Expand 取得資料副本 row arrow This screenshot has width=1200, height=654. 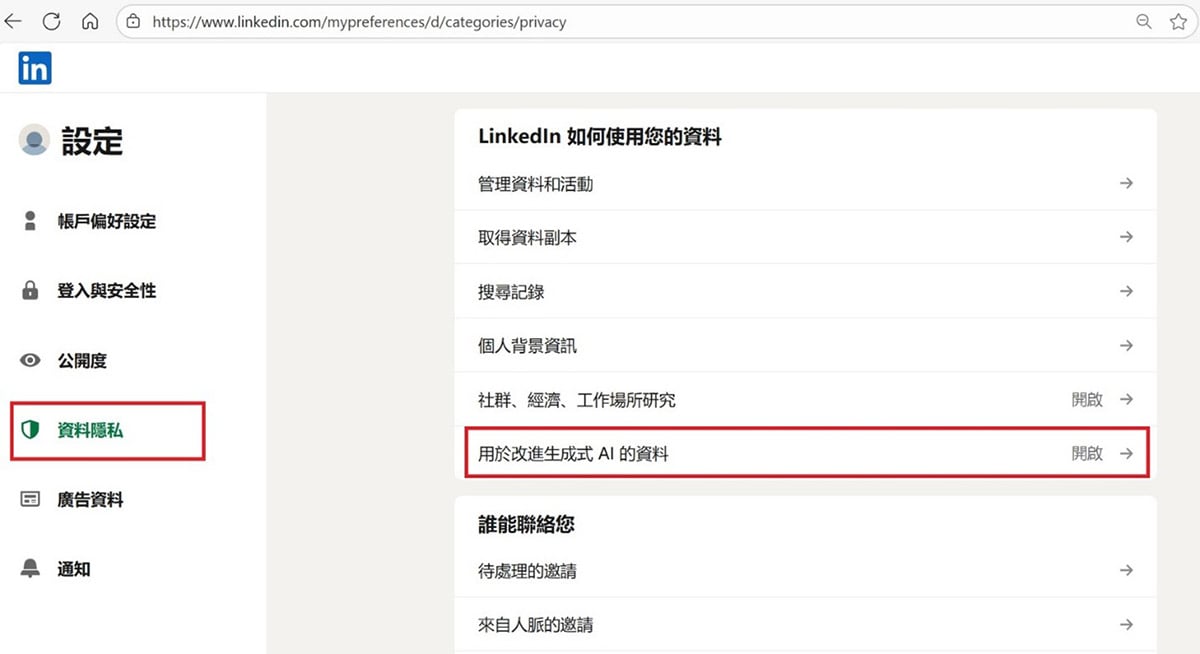tap(1126, 238)
